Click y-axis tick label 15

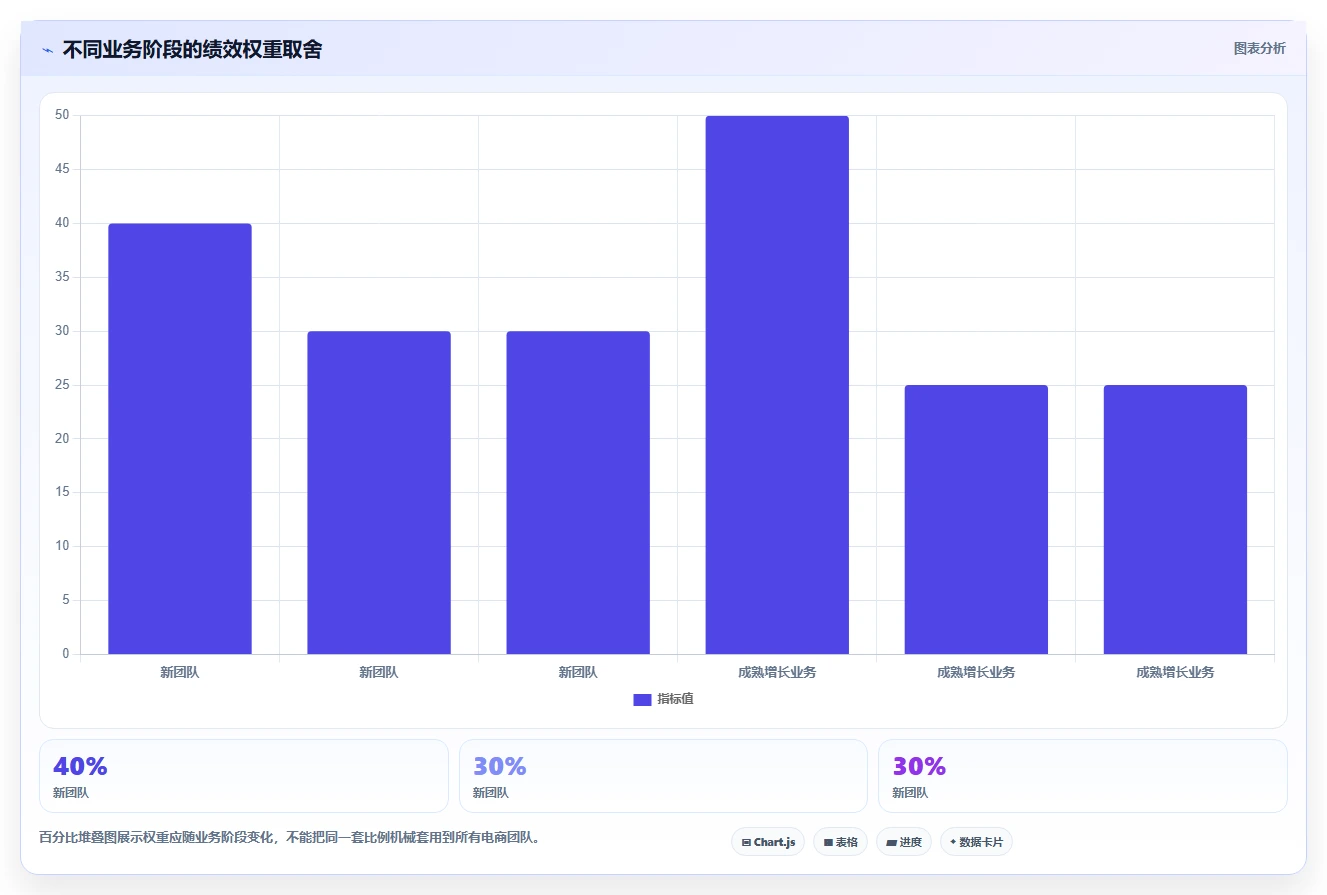tap(62, 492)
